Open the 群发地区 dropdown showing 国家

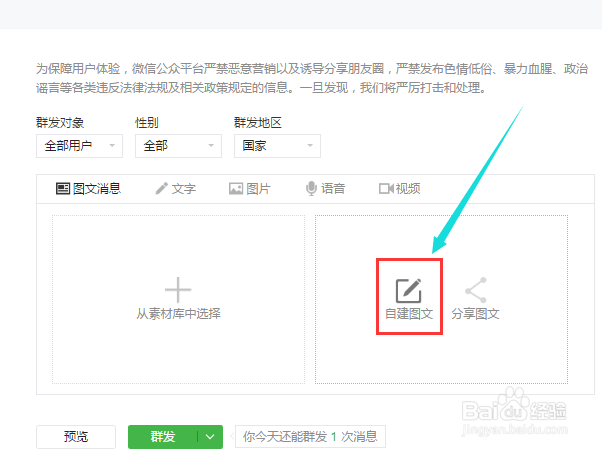278,146
